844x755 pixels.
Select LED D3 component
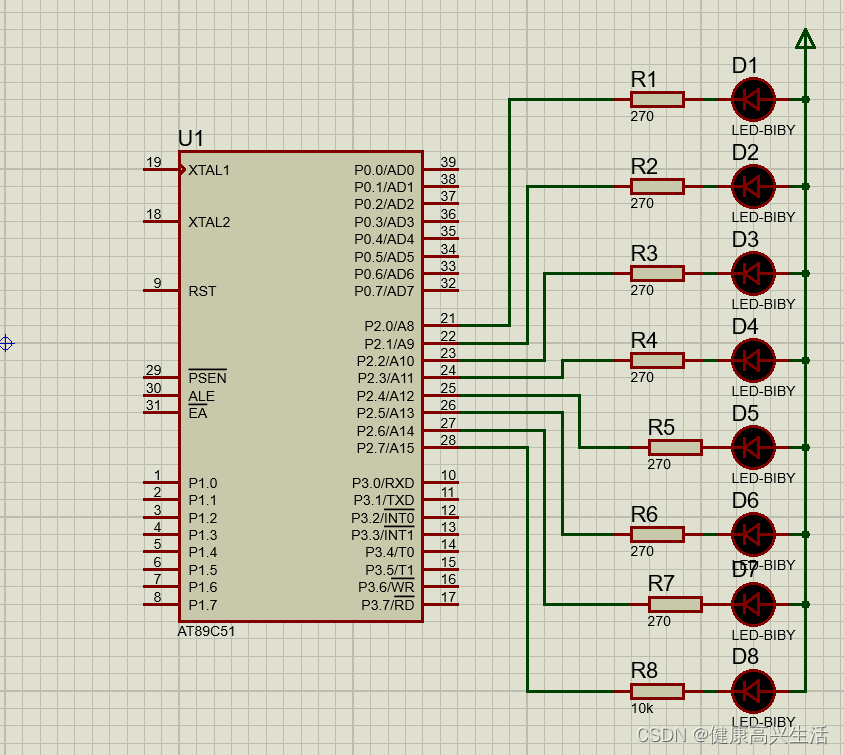pos(753,273)
